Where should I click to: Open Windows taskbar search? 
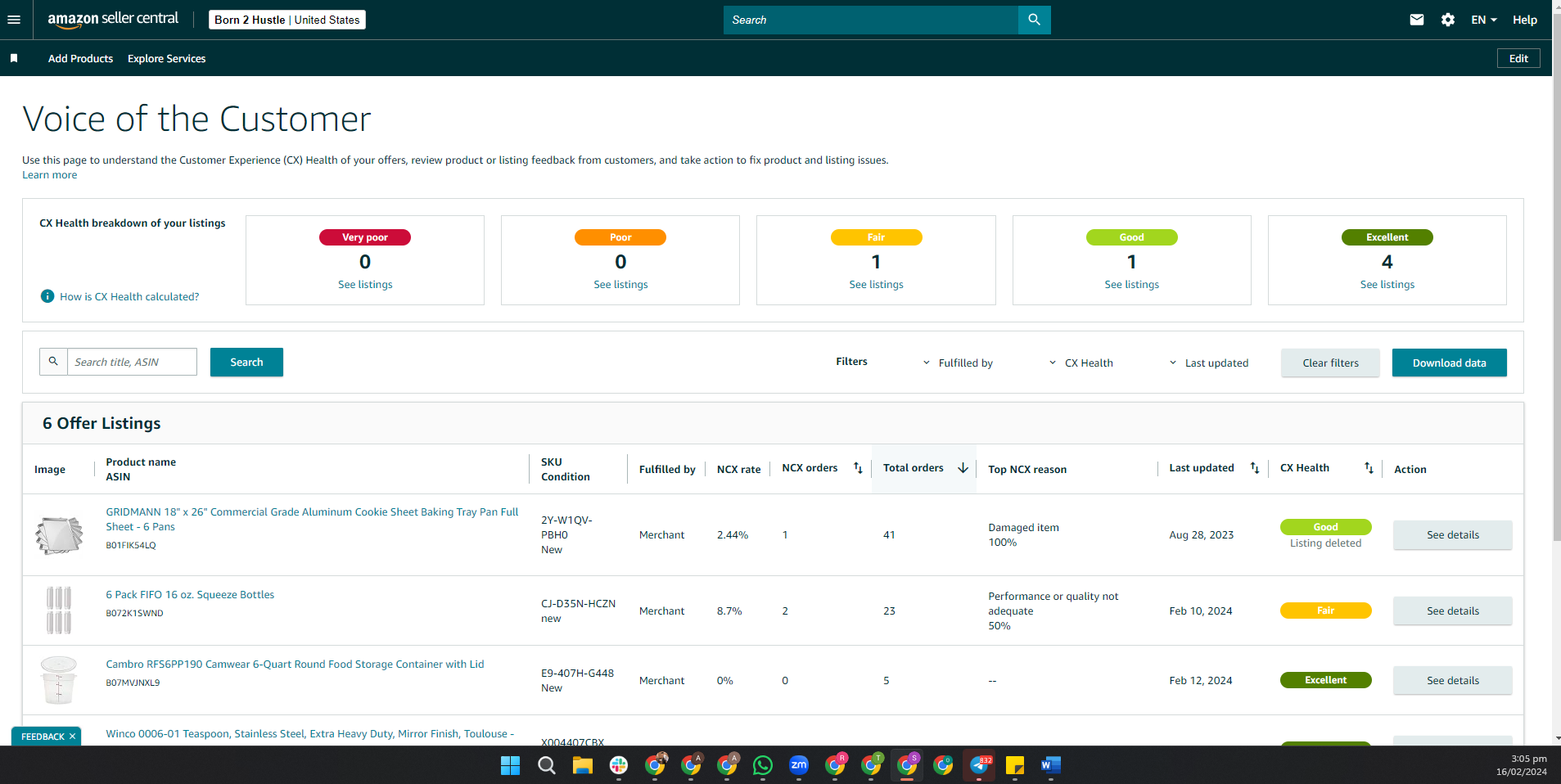pos(547,765)
